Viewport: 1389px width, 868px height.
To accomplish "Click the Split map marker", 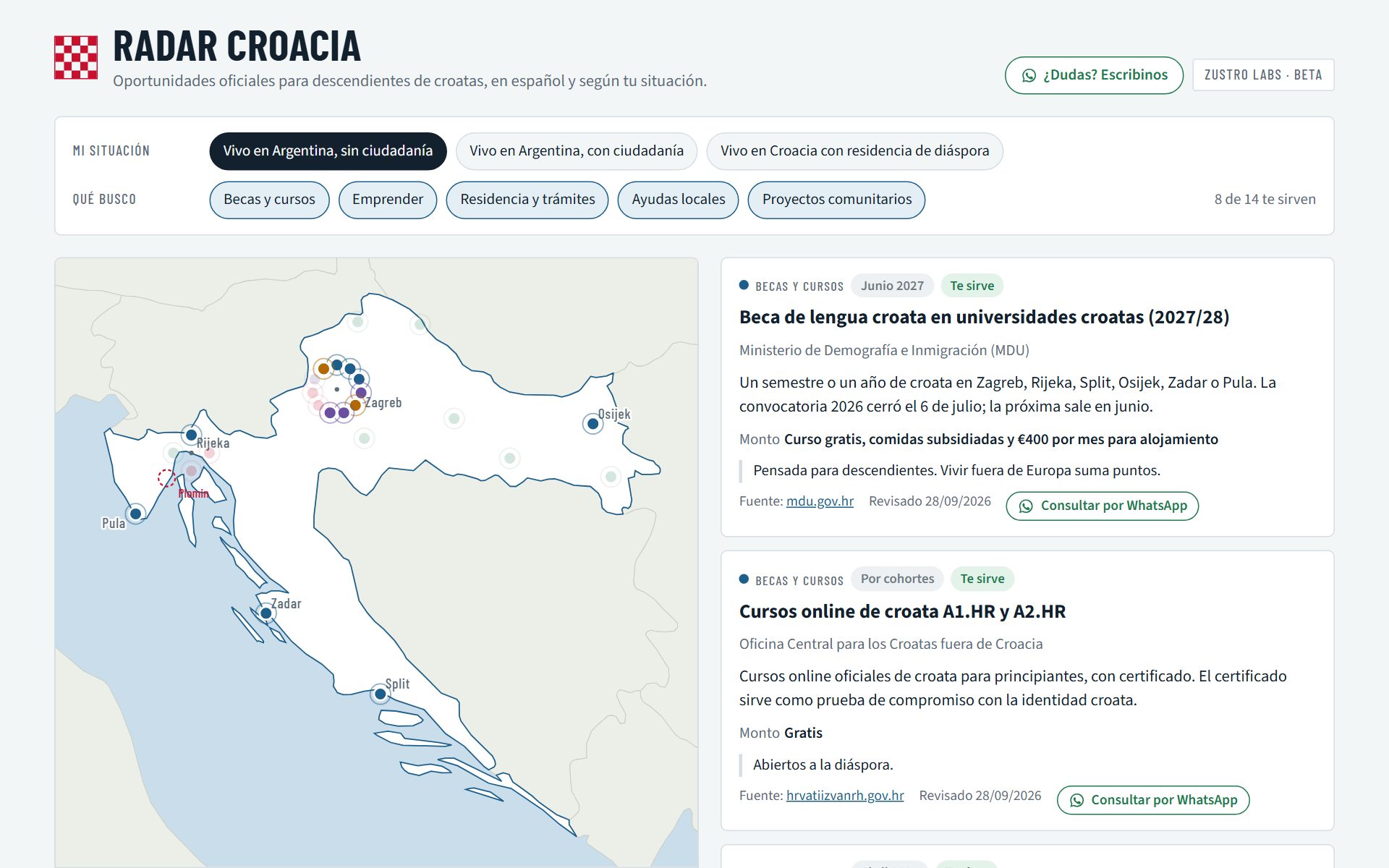I will [380, 694].
